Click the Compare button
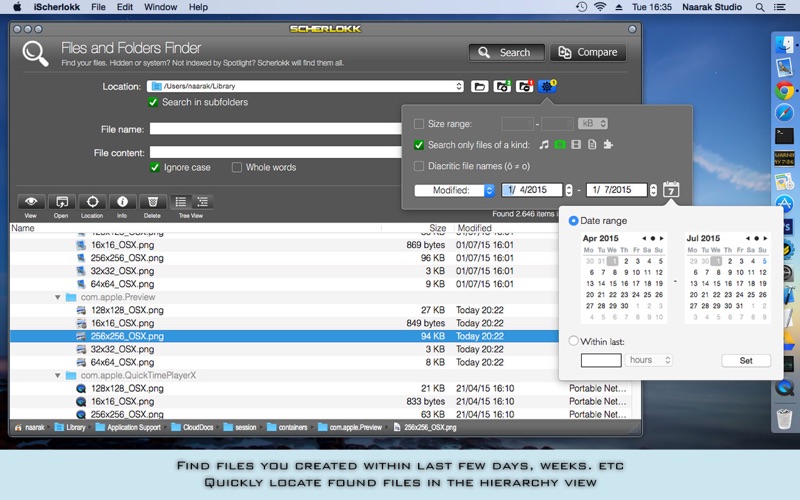The width and height of the screenshot is (800, 500). (588, 53)
